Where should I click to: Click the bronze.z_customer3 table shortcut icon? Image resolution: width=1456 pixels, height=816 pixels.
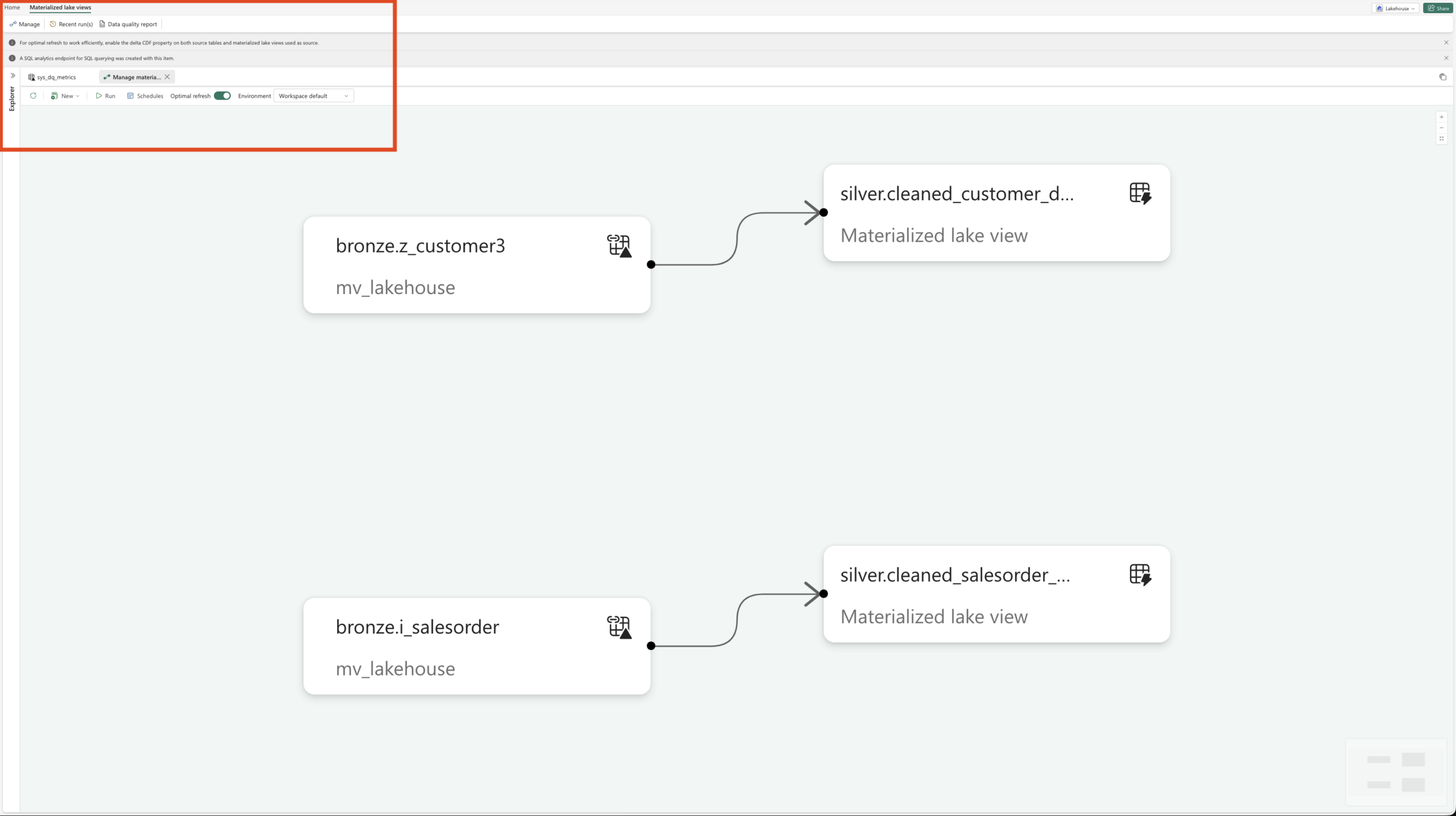tap(619, 246)
